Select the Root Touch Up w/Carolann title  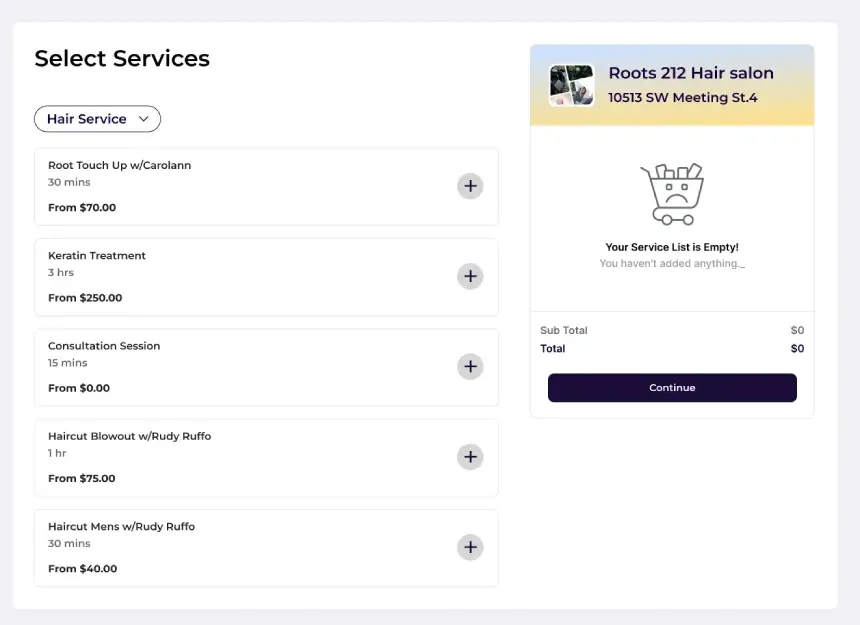[119, 165]
